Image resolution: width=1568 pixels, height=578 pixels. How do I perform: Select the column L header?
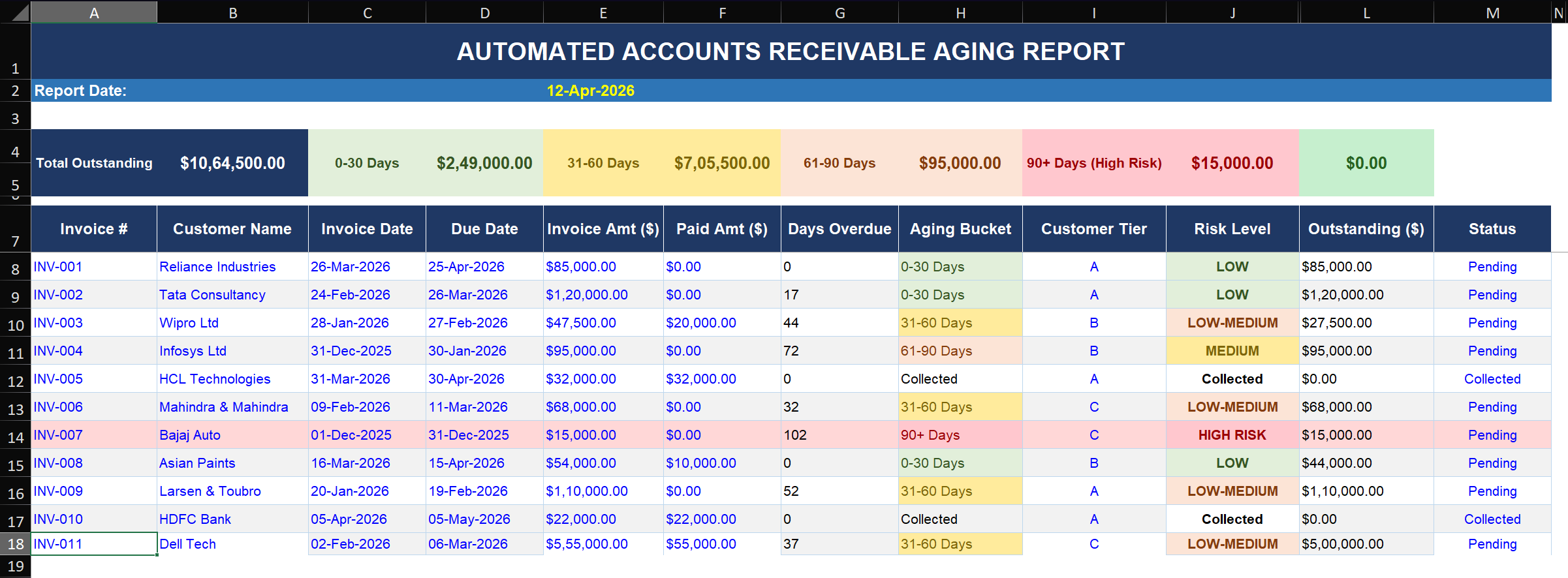click(x=1366, y=12)
